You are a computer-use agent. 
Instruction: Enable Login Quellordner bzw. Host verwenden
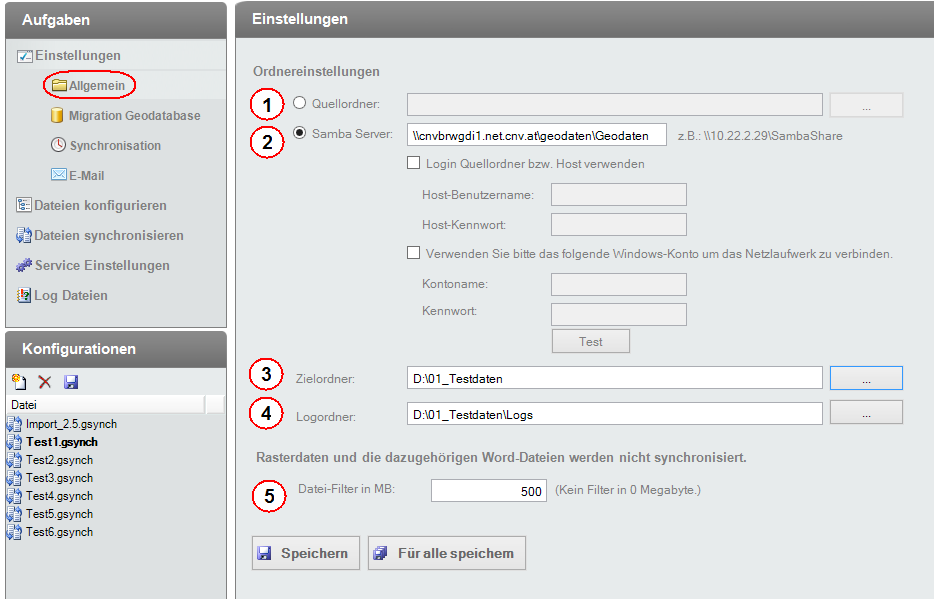pos(414,162)
